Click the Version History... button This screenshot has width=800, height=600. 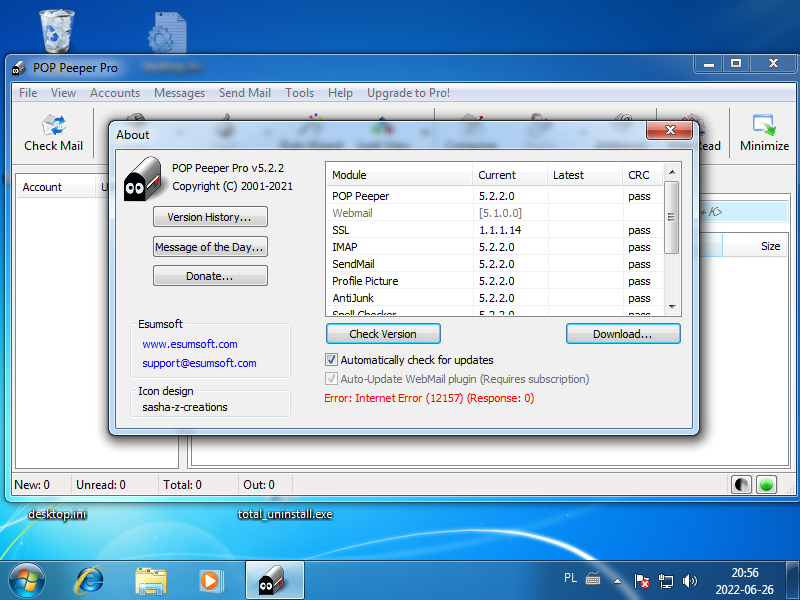click(210, 217)
